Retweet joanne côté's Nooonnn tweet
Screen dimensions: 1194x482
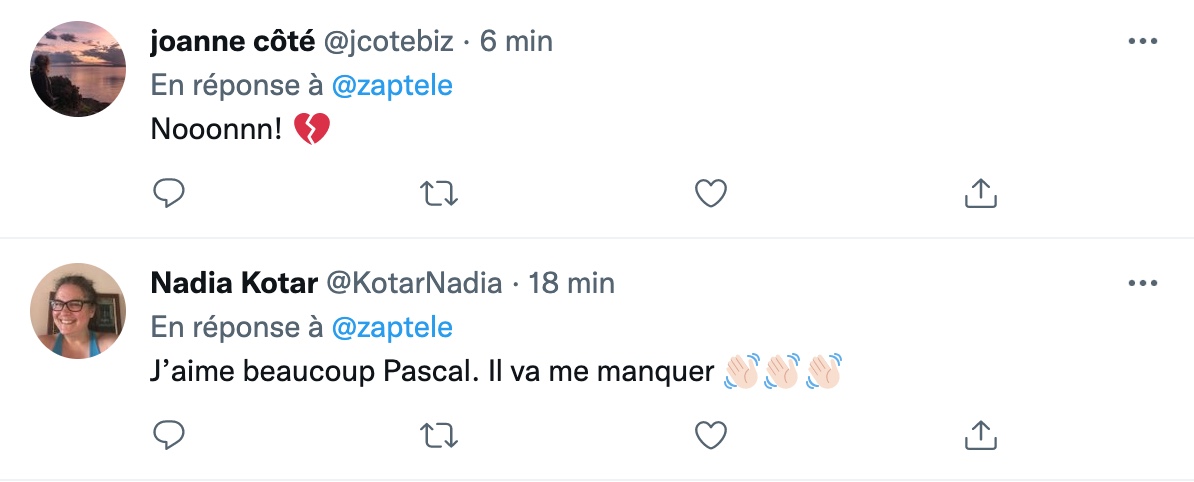click(439, 193)
